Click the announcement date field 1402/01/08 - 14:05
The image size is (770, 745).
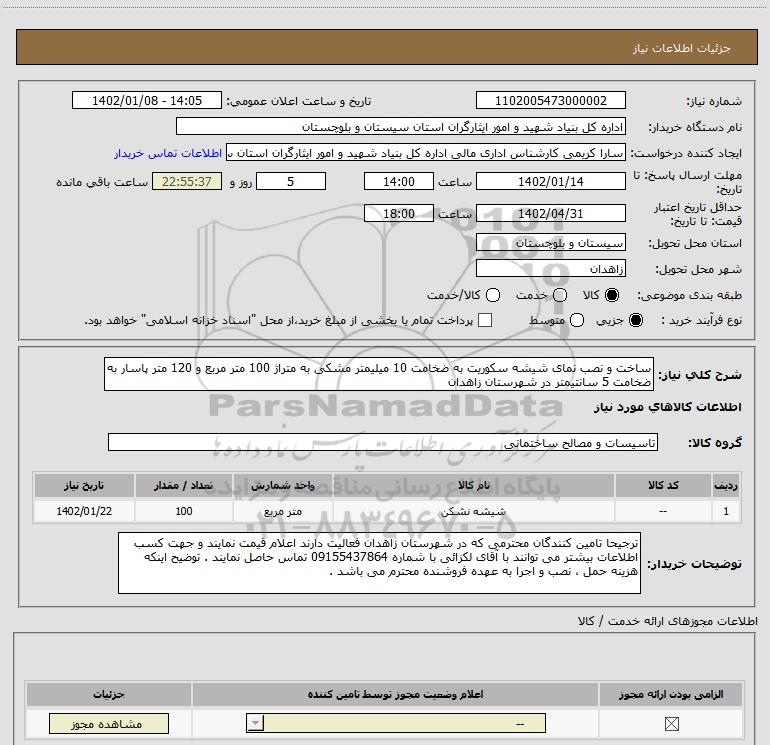tap(147, 100)
